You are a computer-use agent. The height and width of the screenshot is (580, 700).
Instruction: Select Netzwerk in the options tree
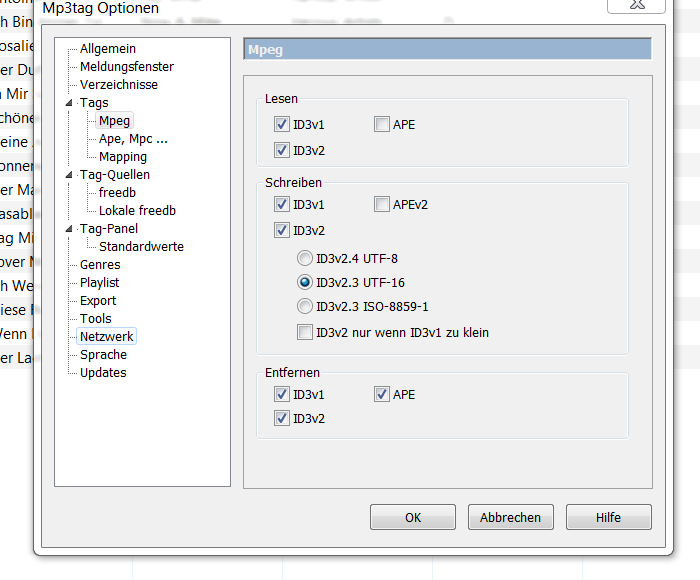[107, 336]
